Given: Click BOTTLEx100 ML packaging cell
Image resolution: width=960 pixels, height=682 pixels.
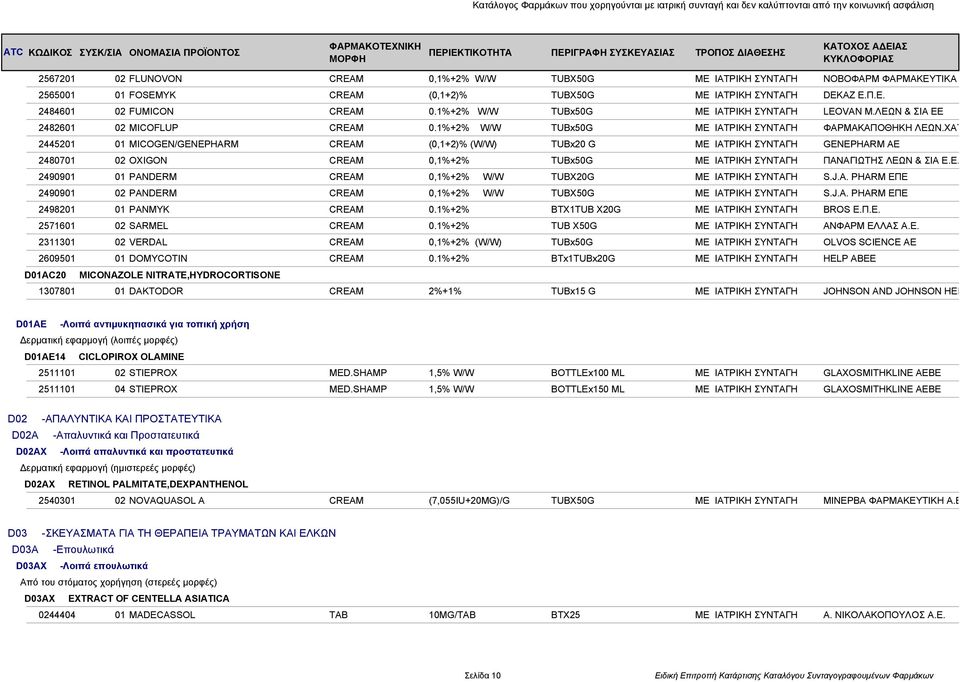Looking at the screenshot, I should (588, 373).
